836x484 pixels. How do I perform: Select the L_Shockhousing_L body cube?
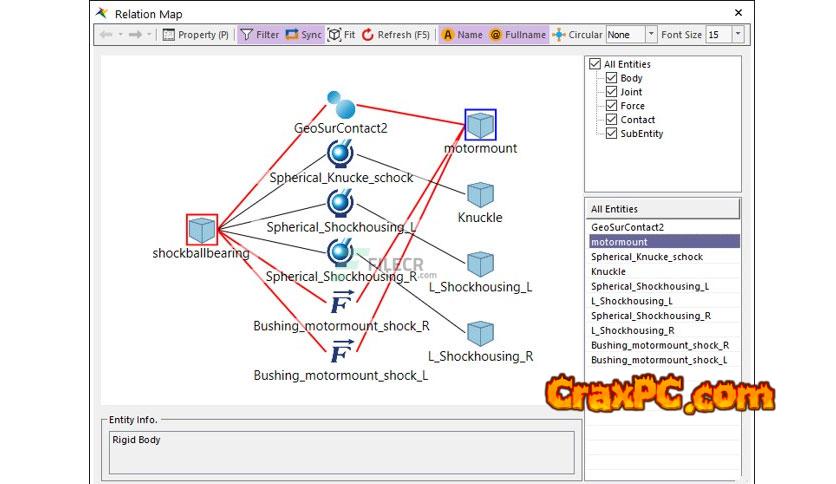(x=480, y=264)
